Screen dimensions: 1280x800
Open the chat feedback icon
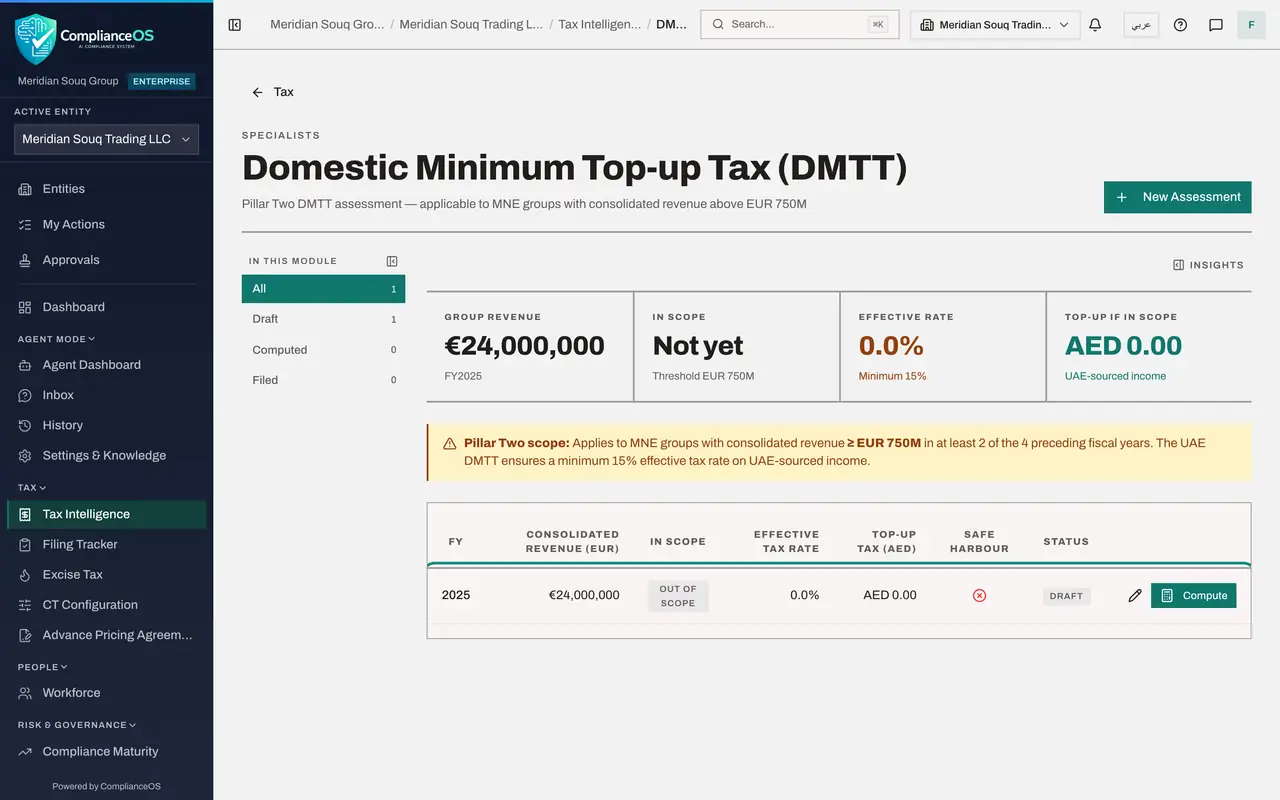coord(1216,24)
